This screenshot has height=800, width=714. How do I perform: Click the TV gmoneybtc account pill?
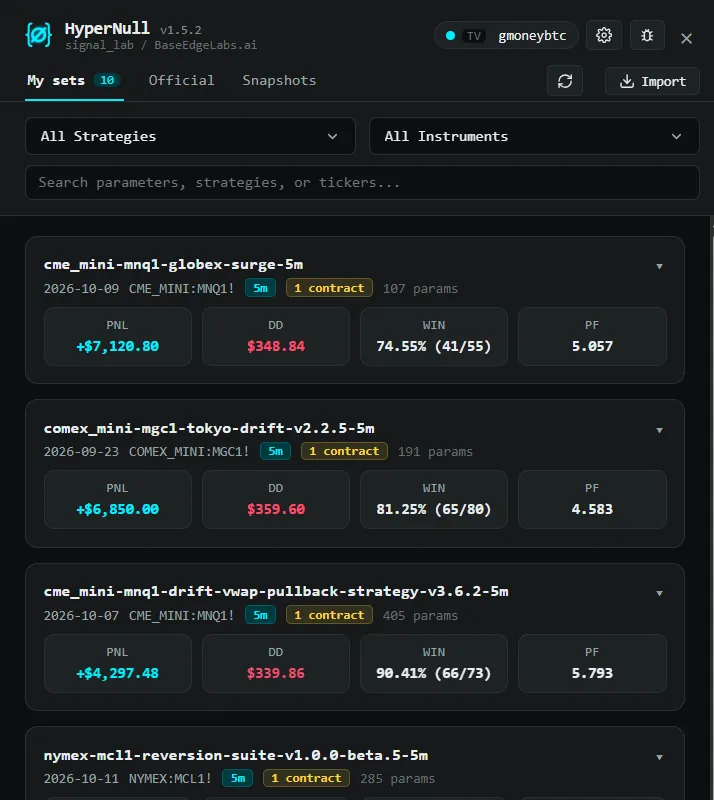tap(506, 35)
